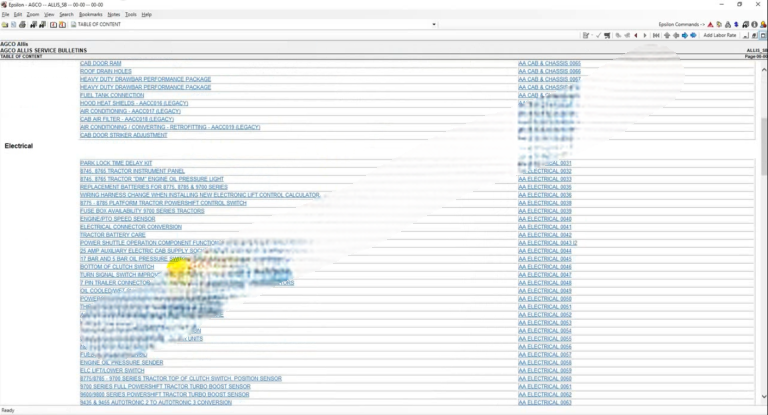768x415 pixels.
Task: Open ENGINE OIL PRESSURE SENDER link
Action: [x=120, y=363]
